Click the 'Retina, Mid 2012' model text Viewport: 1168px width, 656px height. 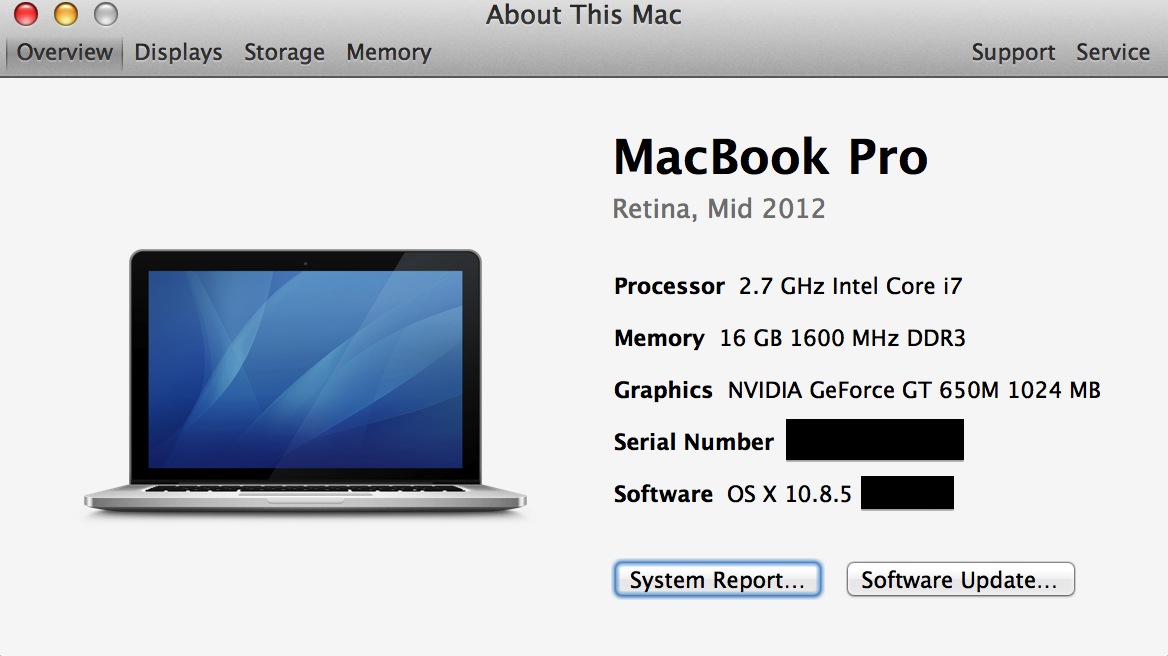click(x=719, y=209)
